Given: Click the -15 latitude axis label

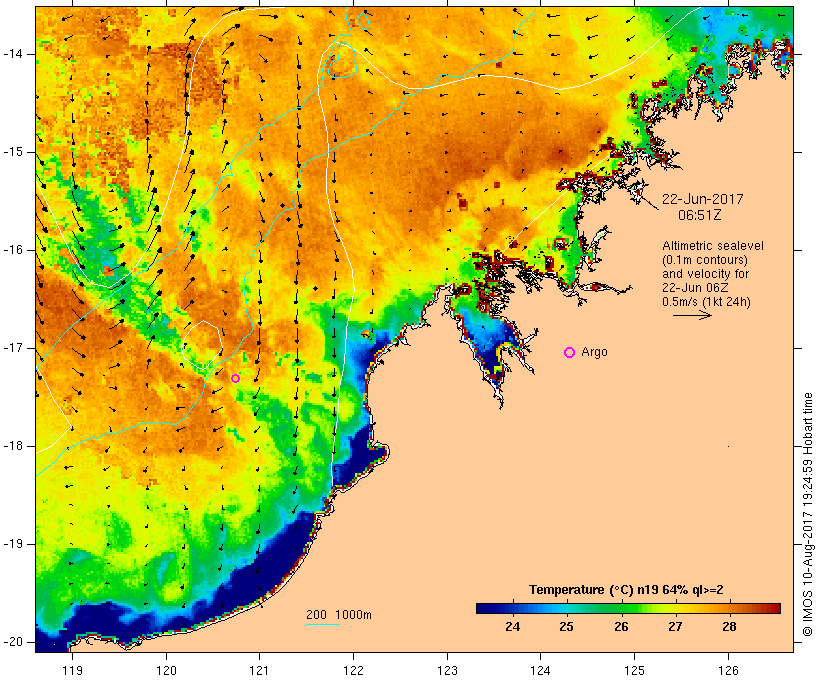Looking at the screenshot, I should click(12, 152).
